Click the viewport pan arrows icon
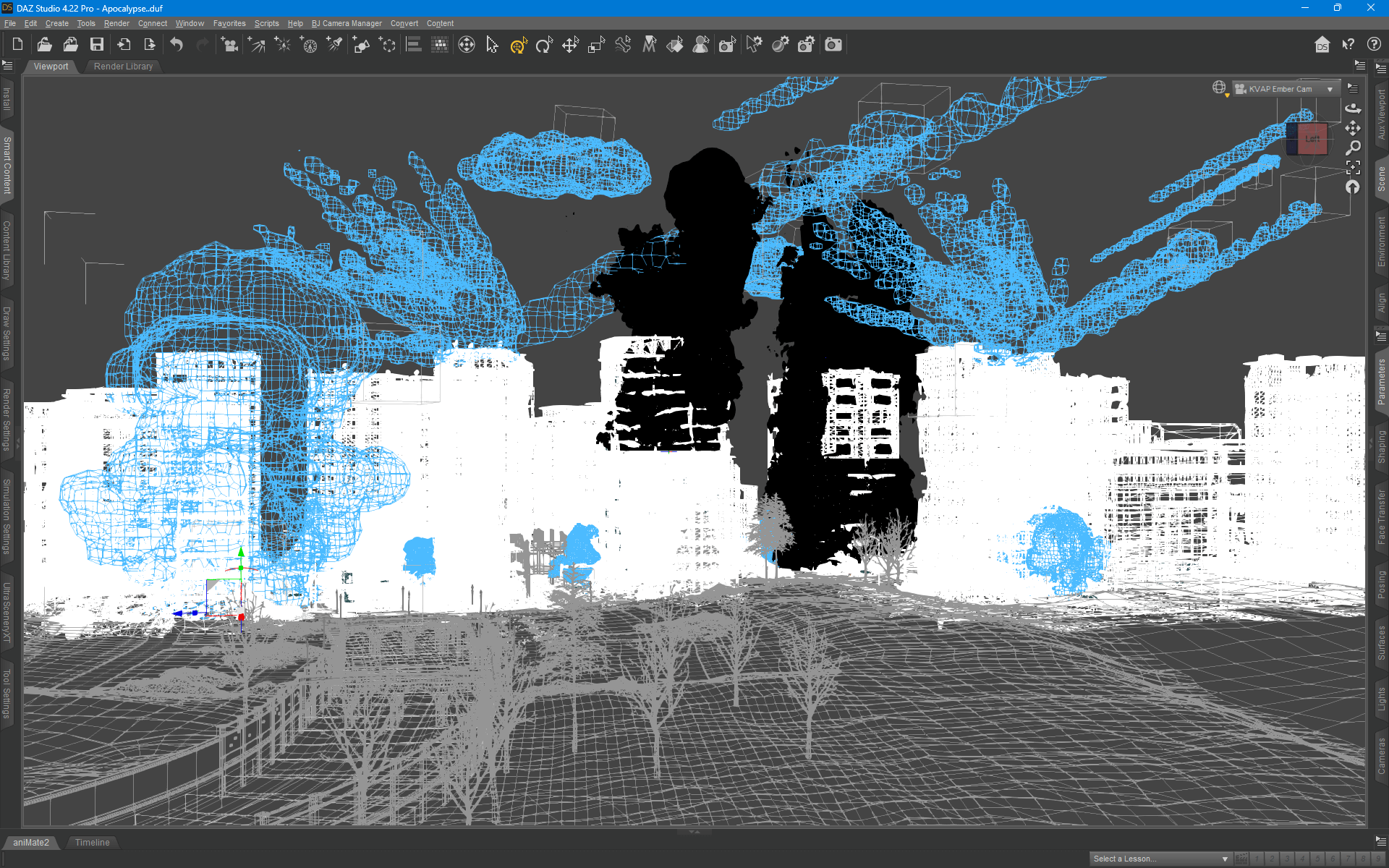This screenshot has width=1389, height=868. click(1353, 128)
